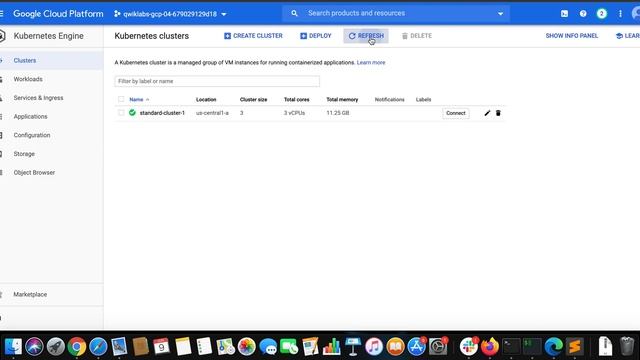Click the Google Cloud Platform logo
Image resolution: width=640 pixels, height=360 pixels.
pyautogui.click(x=58, y=14)
